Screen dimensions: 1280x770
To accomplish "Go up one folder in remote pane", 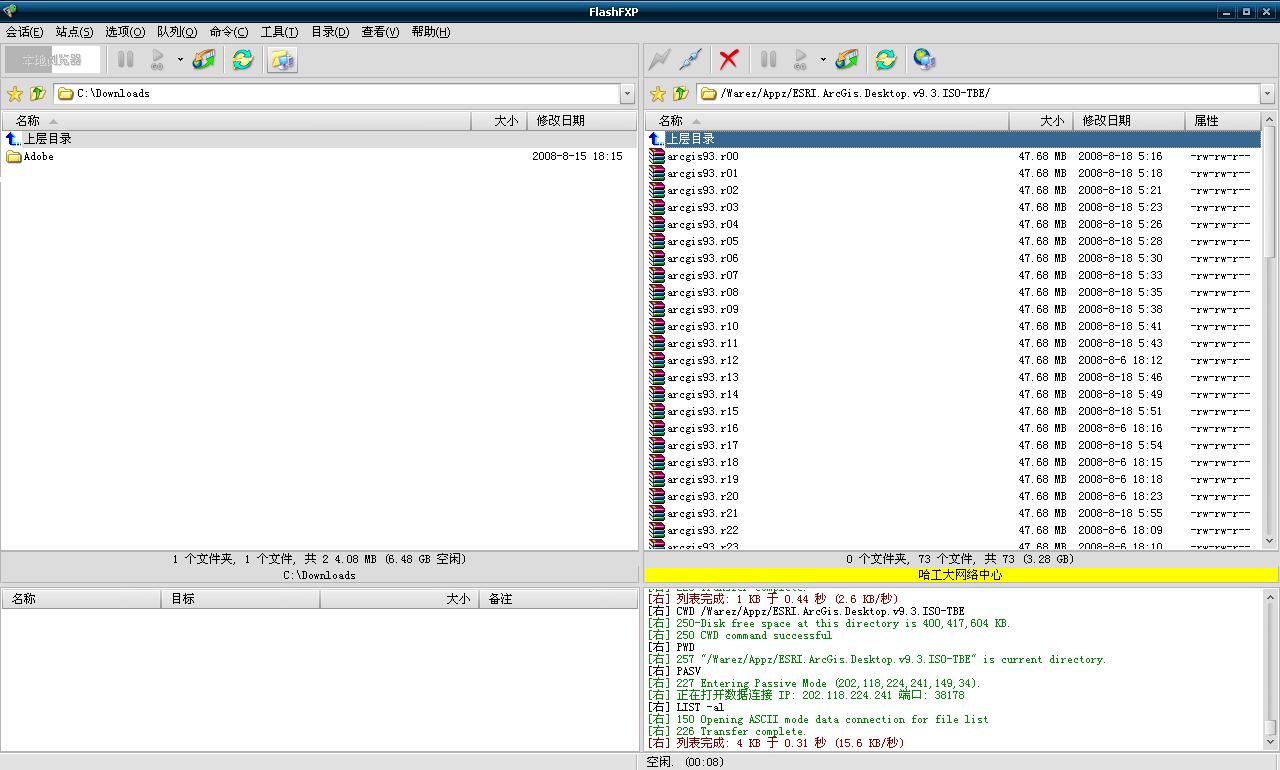I will tap(680, 93).
